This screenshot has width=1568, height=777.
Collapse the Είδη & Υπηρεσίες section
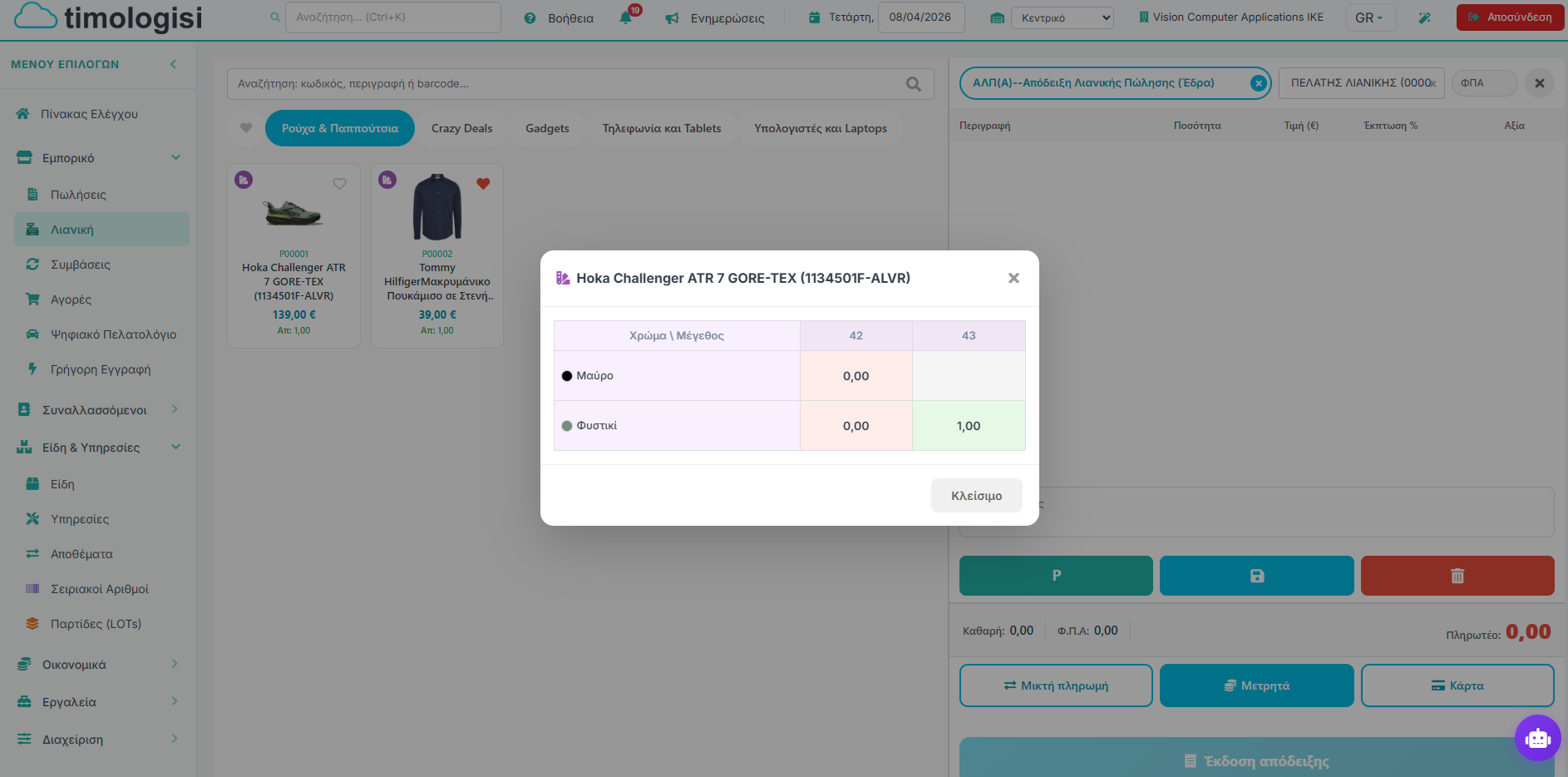(98, 448)
